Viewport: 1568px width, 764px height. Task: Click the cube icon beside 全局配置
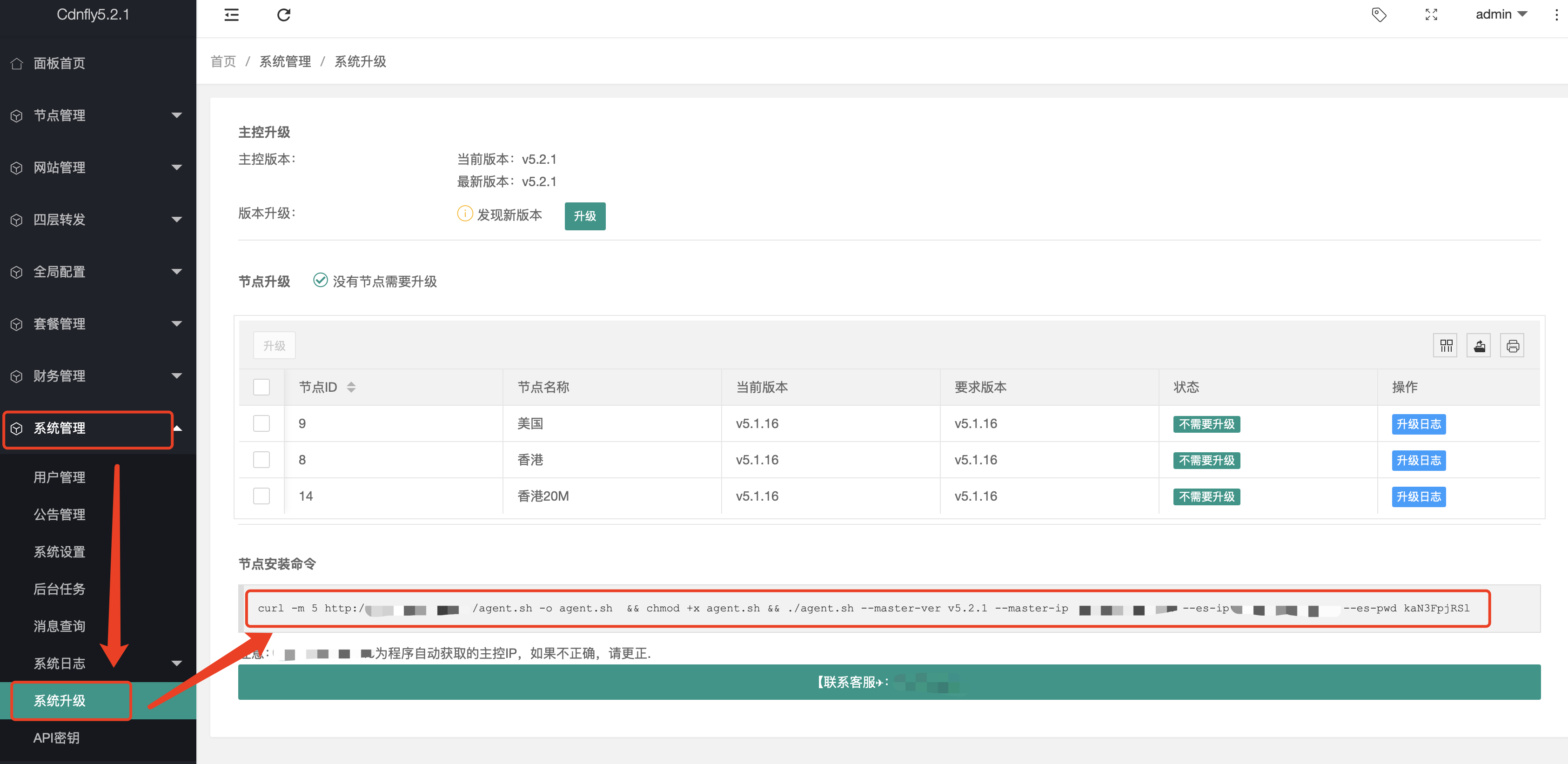pos(16,272)
